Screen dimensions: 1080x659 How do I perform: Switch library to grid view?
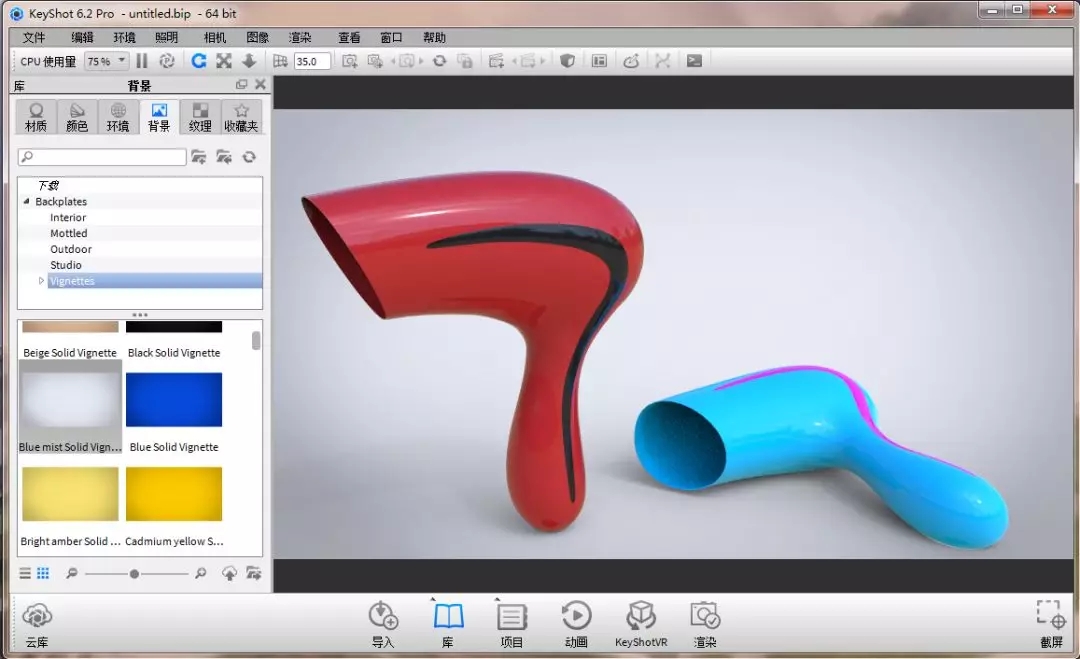(43, 573)
